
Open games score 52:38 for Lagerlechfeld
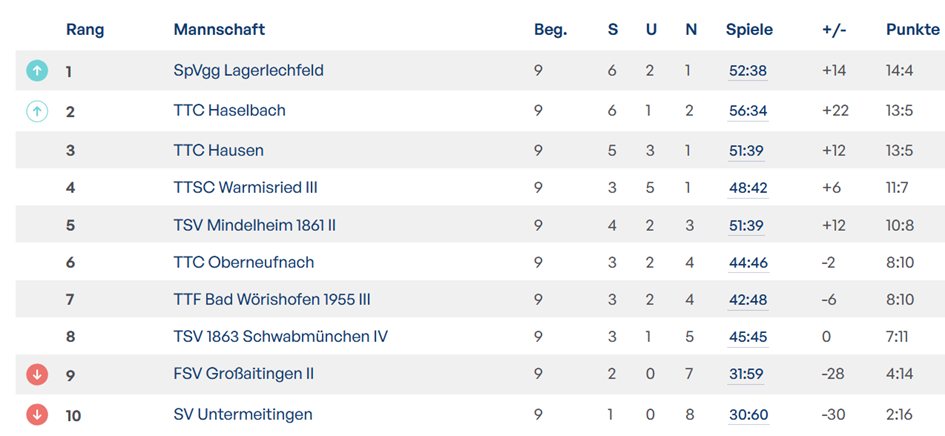pos(748,71)
